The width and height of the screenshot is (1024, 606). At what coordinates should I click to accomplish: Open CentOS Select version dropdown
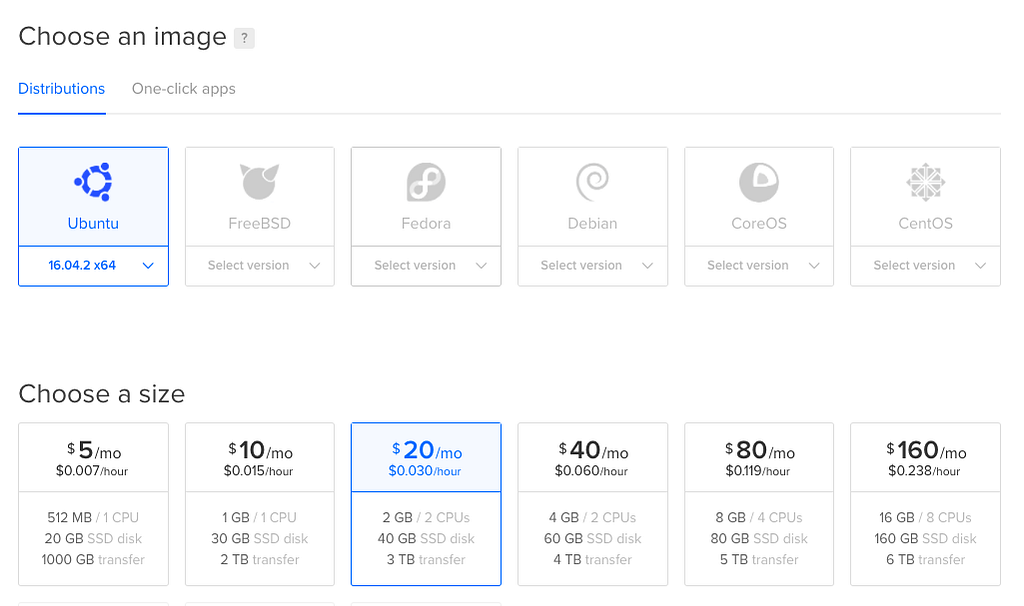[x=925, y=266]
